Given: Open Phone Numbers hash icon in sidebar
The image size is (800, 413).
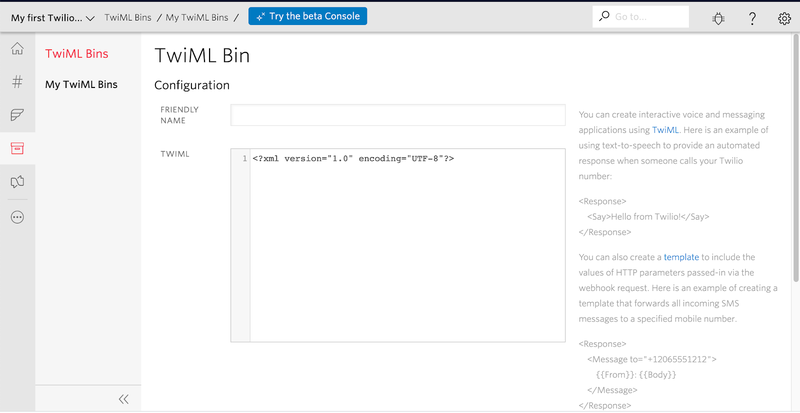Looking at the screenshot, I should tap(17, 82).
